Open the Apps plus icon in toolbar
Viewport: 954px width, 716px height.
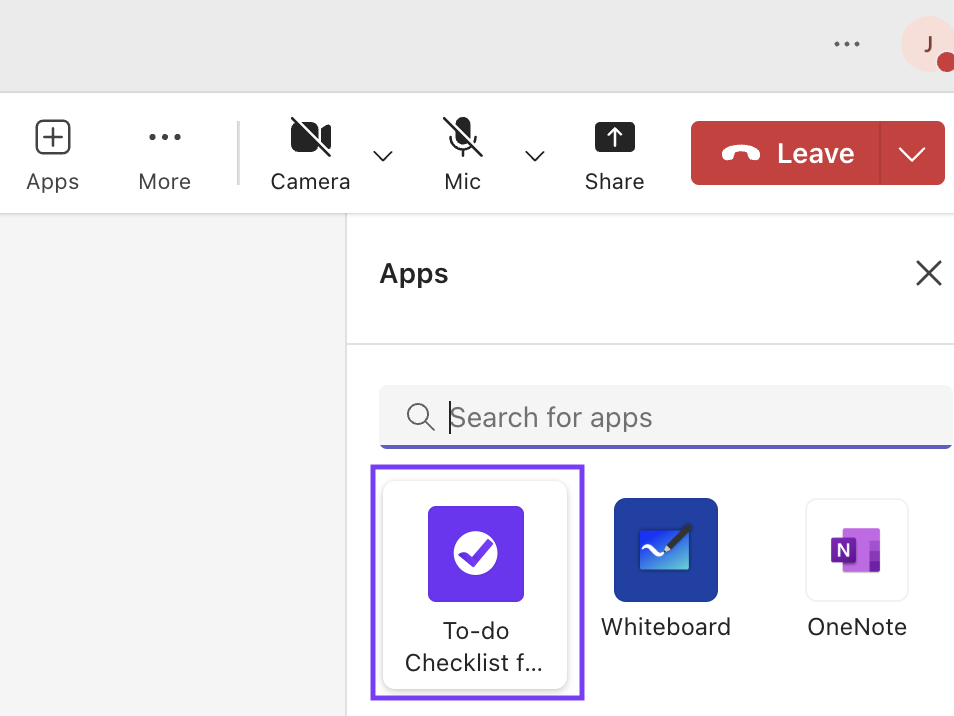[x=52, y=138]
